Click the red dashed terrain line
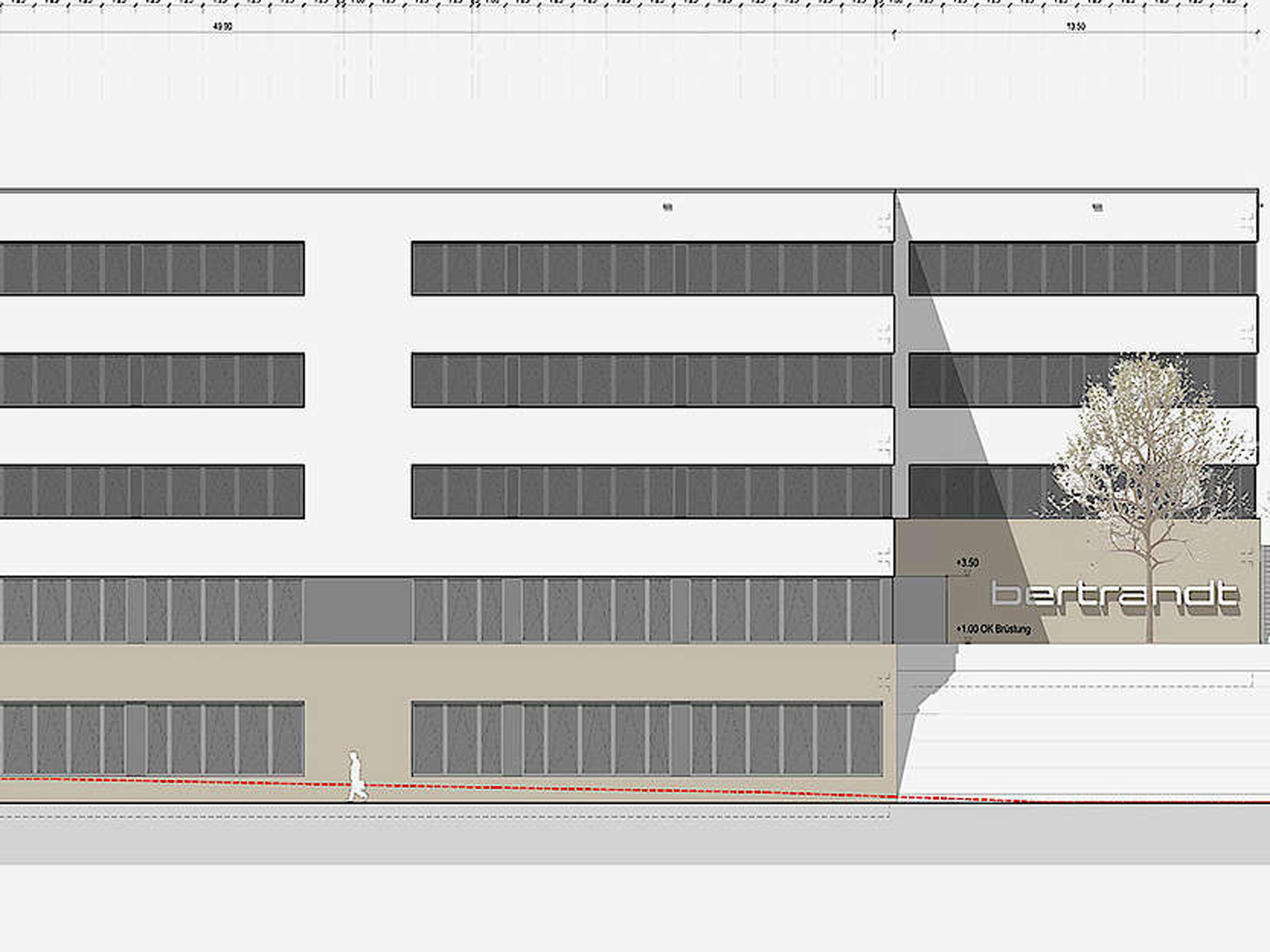 574,788
